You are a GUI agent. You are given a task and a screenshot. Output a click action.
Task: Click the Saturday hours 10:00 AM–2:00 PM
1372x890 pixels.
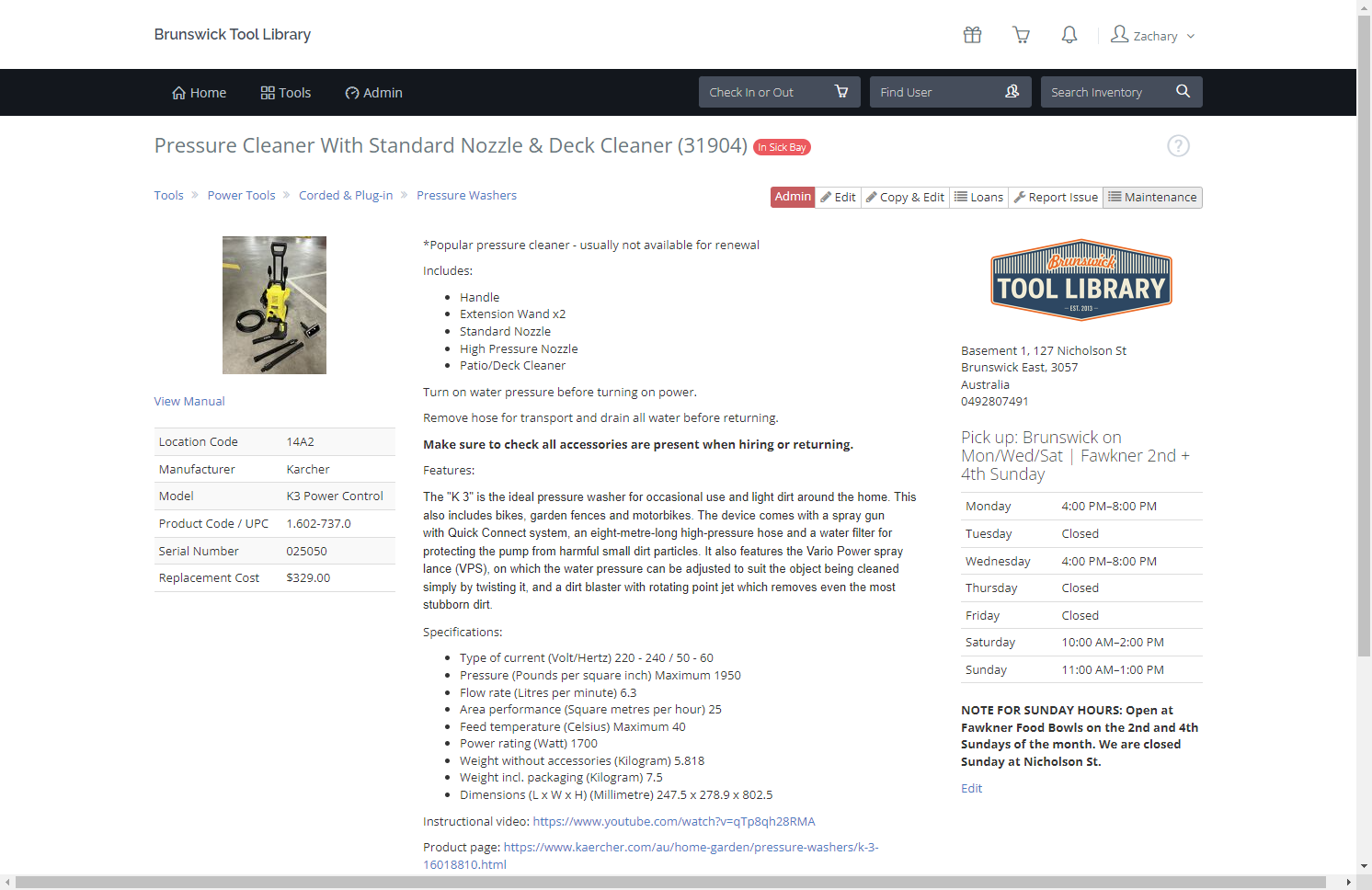[x=1113, y=643]
